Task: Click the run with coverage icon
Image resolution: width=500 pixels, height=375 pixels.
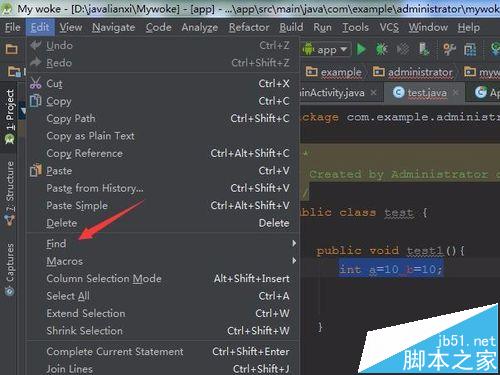Action: tap(403, 49)
